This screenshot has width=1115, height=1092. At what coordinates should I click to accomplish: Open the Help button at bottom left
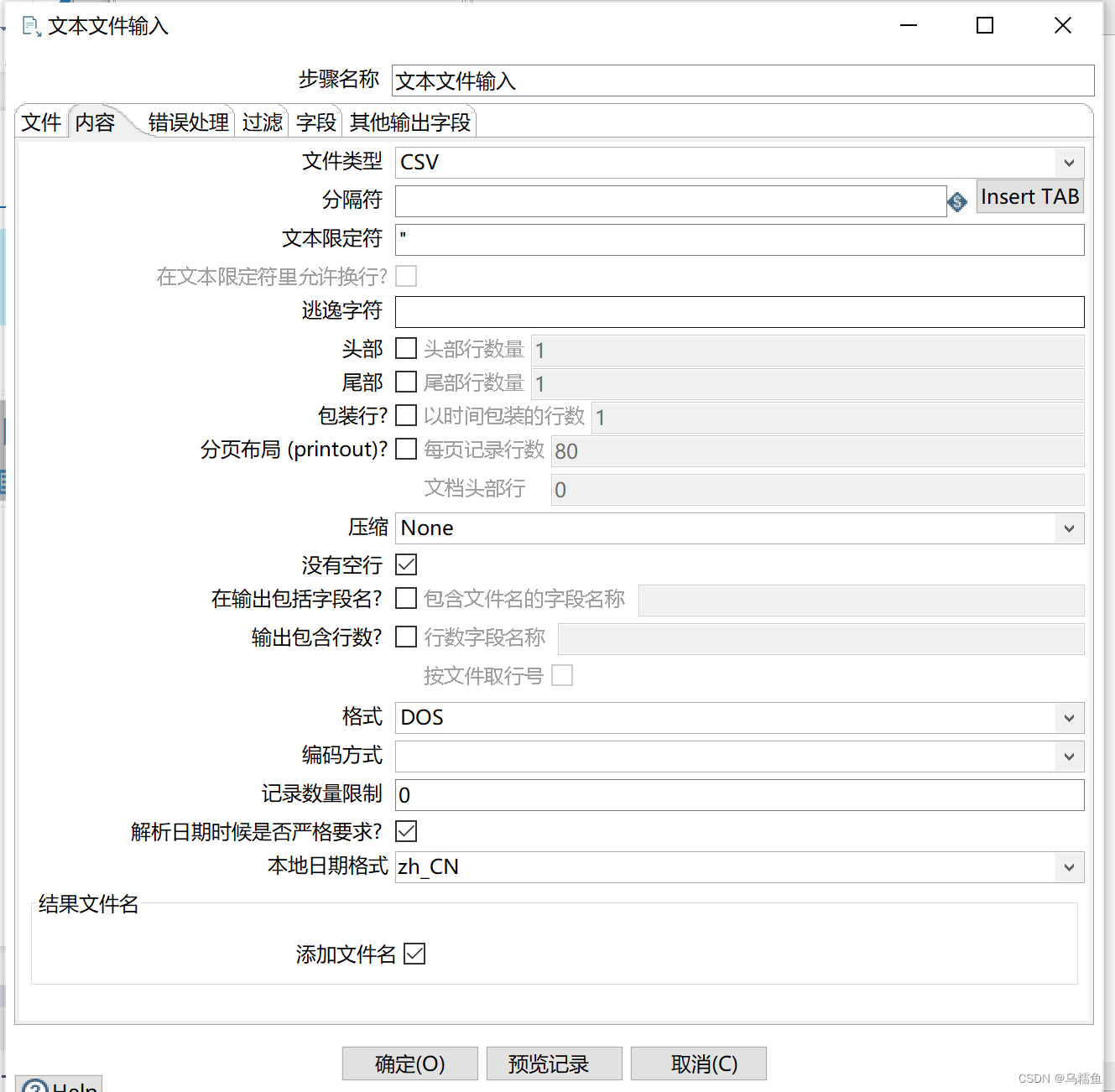[60, 1084]
